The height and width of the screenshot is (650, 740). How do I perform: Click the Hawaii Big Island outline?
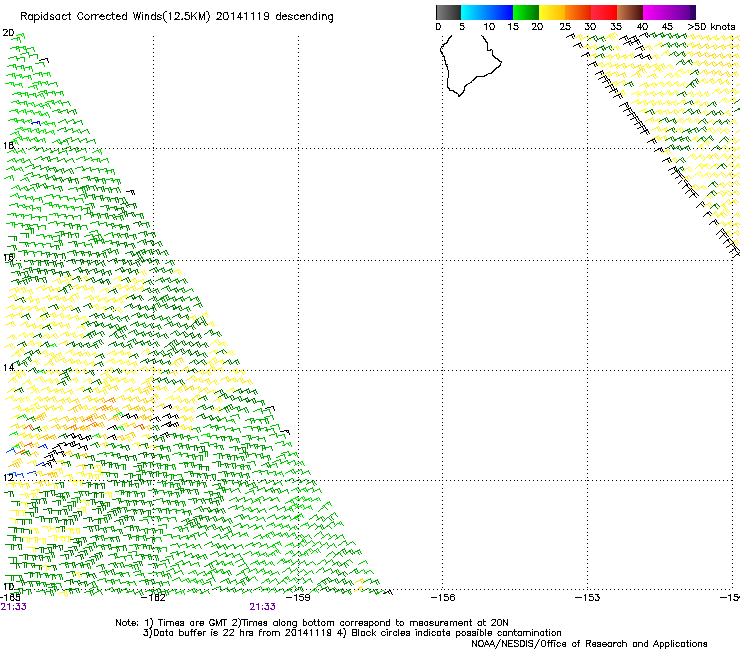tap(471, 66)
